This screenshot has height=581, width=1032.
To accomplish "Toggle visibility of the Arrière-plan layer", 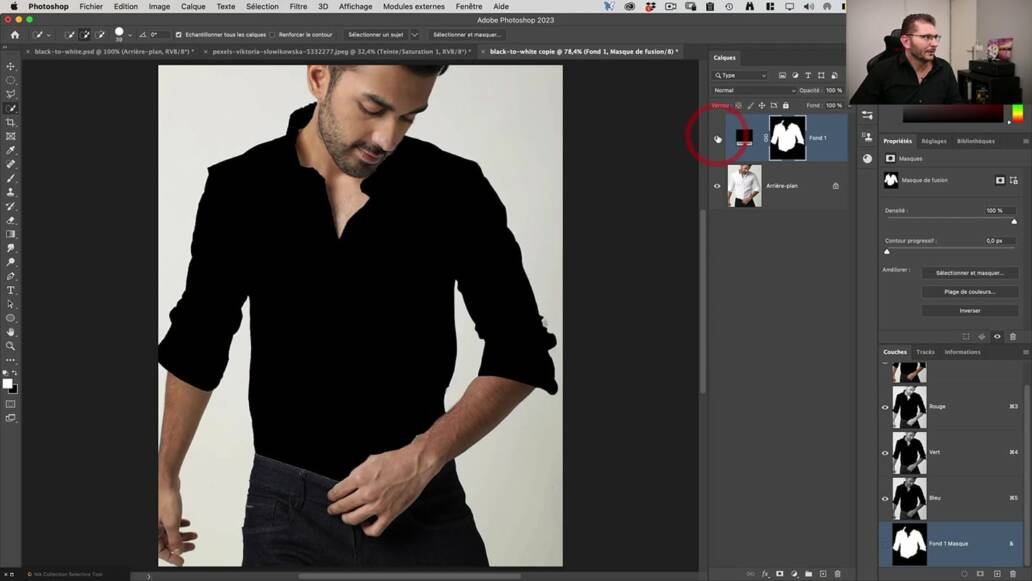I will pyautogui.click(x=717, y=185).
